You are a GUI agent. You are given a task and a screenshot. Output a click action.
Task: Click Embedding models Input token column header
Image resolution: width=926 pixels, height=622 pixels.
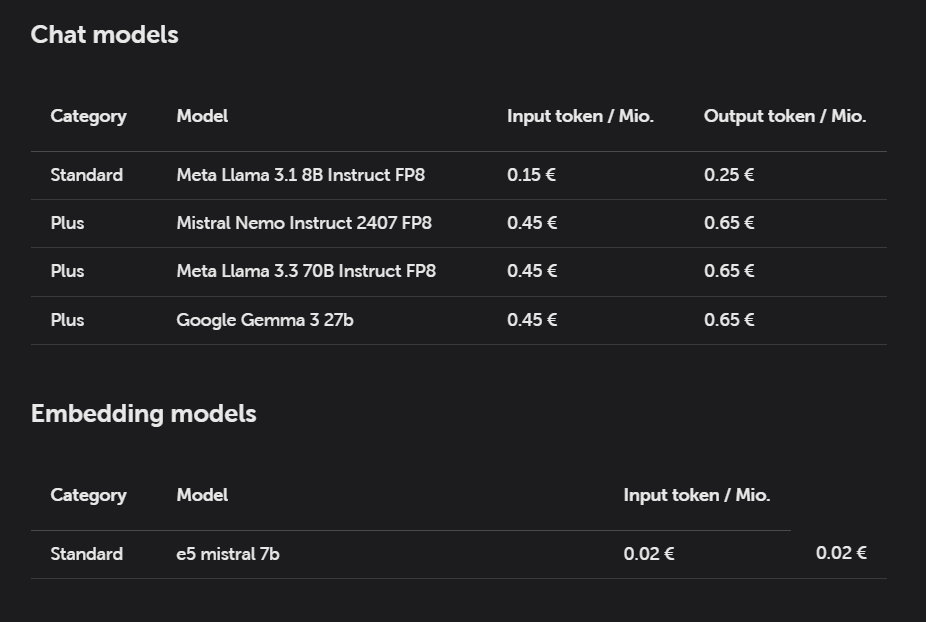pos(697,495)
